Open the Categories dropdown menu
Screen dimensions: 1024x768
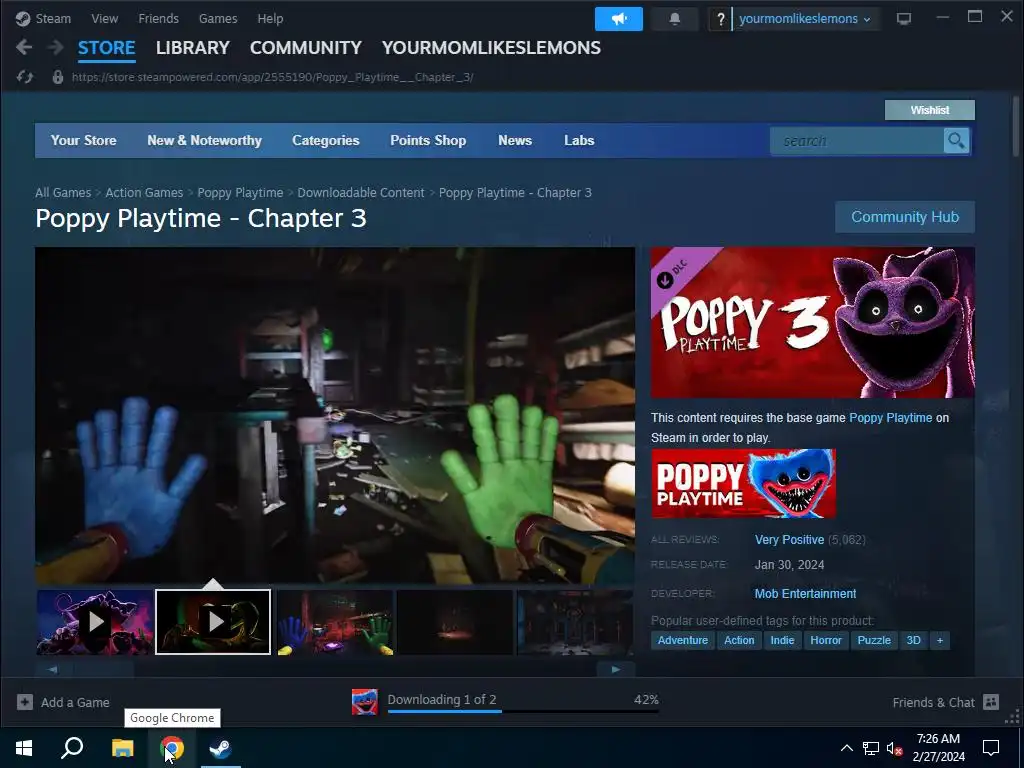[x=325, y=140]
